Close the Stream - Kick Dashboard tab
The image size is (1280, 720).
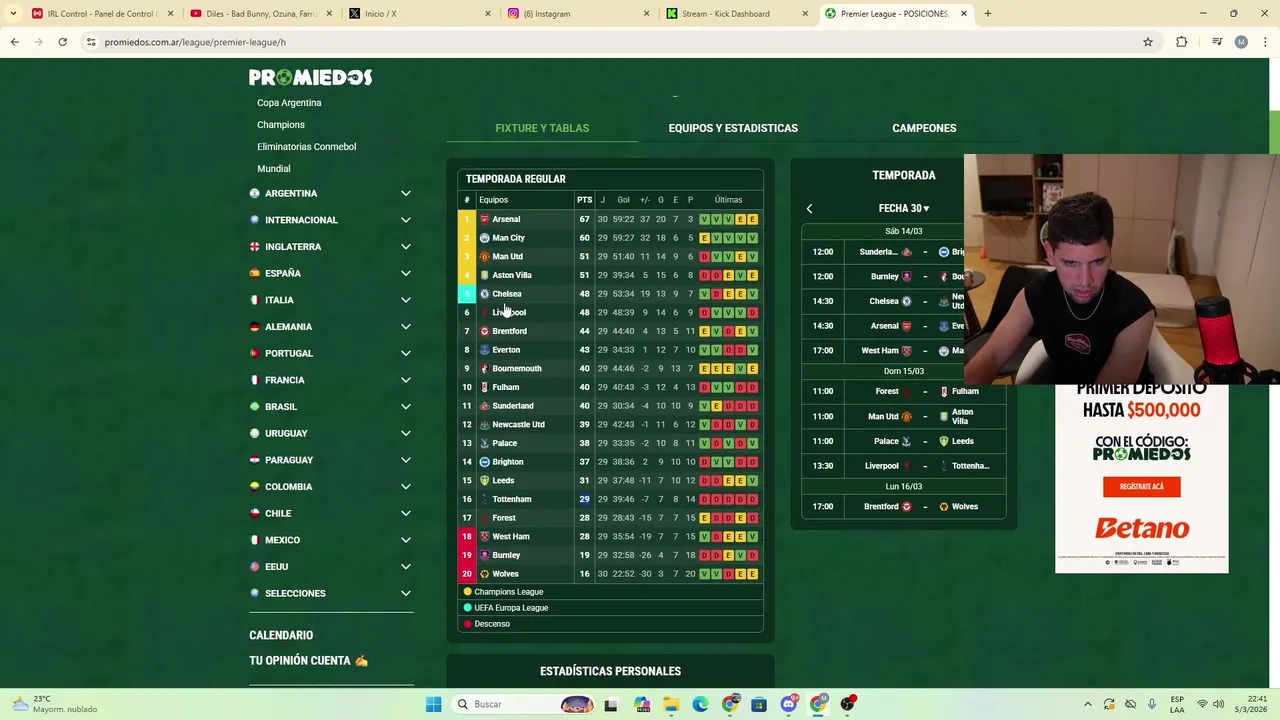tap(805, 14)
